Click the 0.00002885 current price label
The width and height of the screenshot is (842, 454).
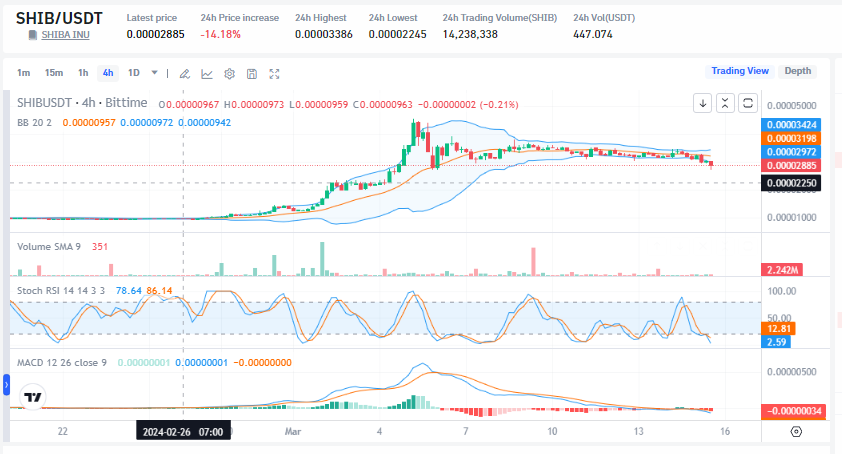point(791,165)
